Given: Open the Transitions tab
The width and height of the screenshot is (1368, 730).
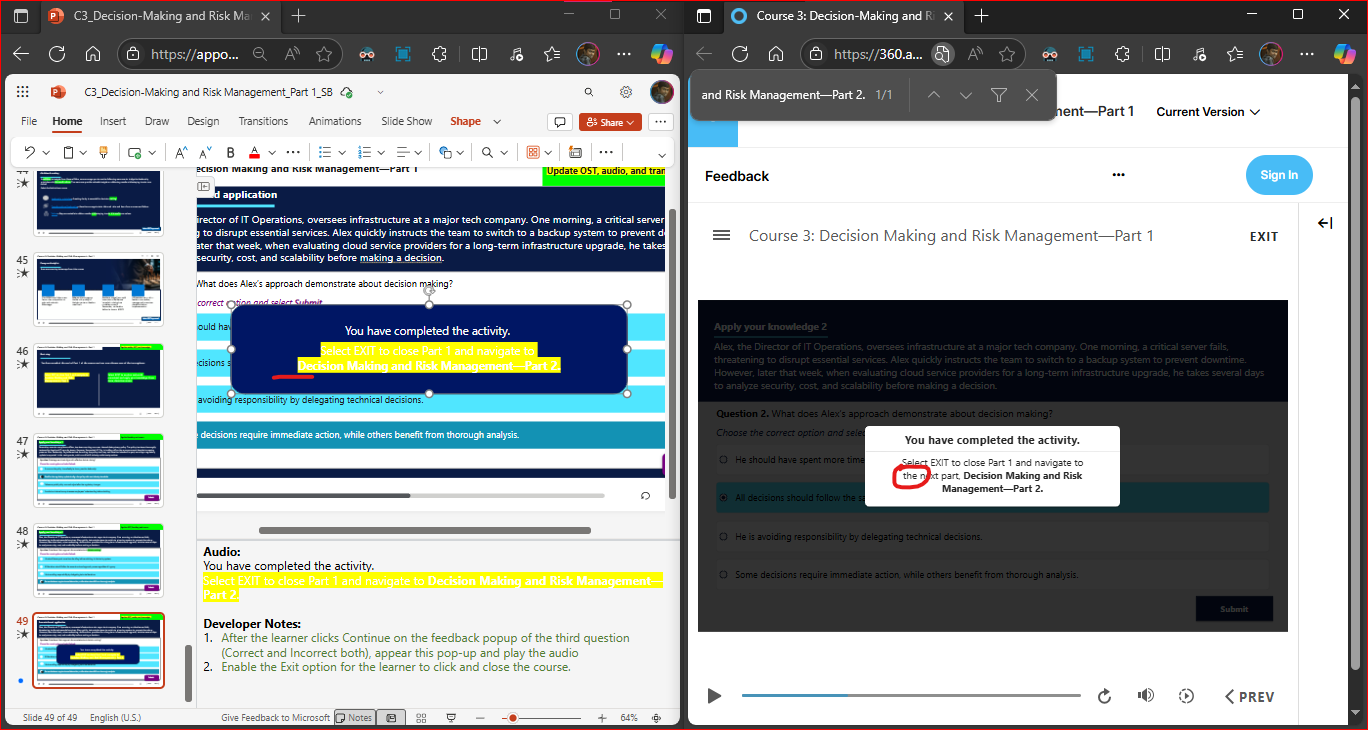Looking at the screenshot, I should click(263, 121).
